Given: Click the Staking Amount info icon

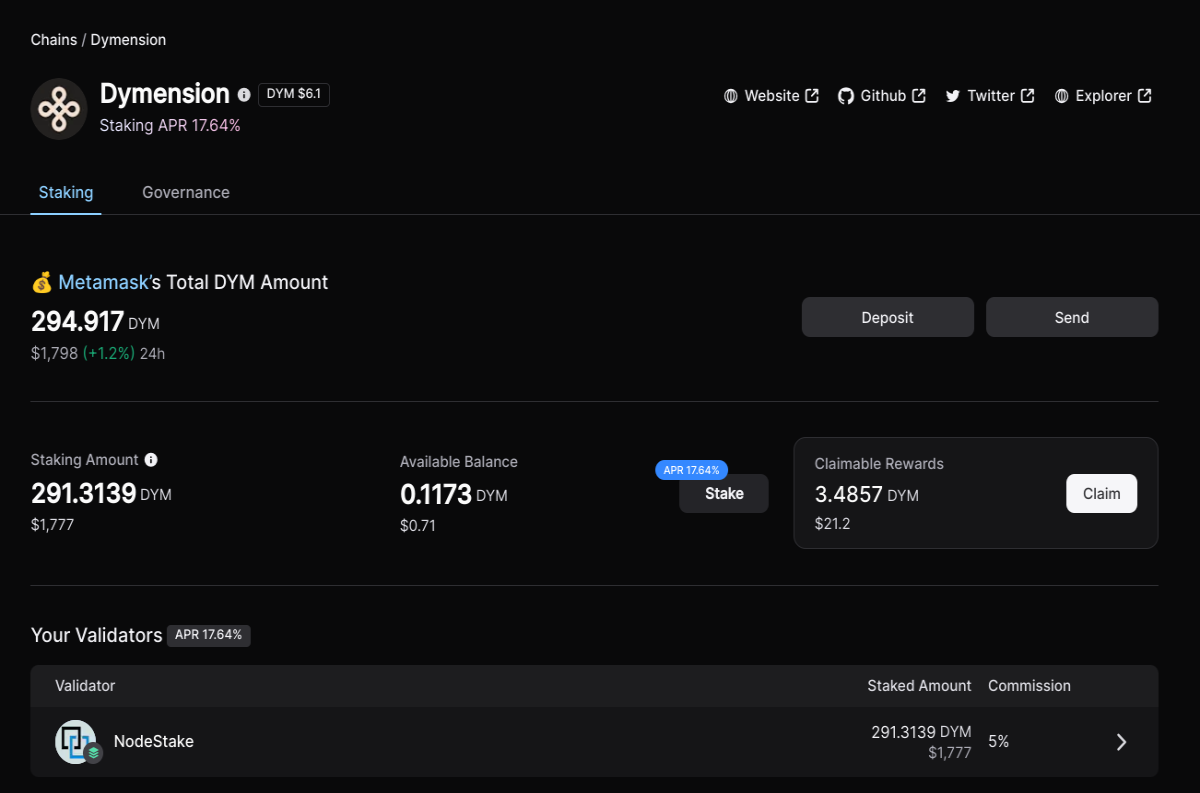Looking at the screenshot, I should (151, 460).
